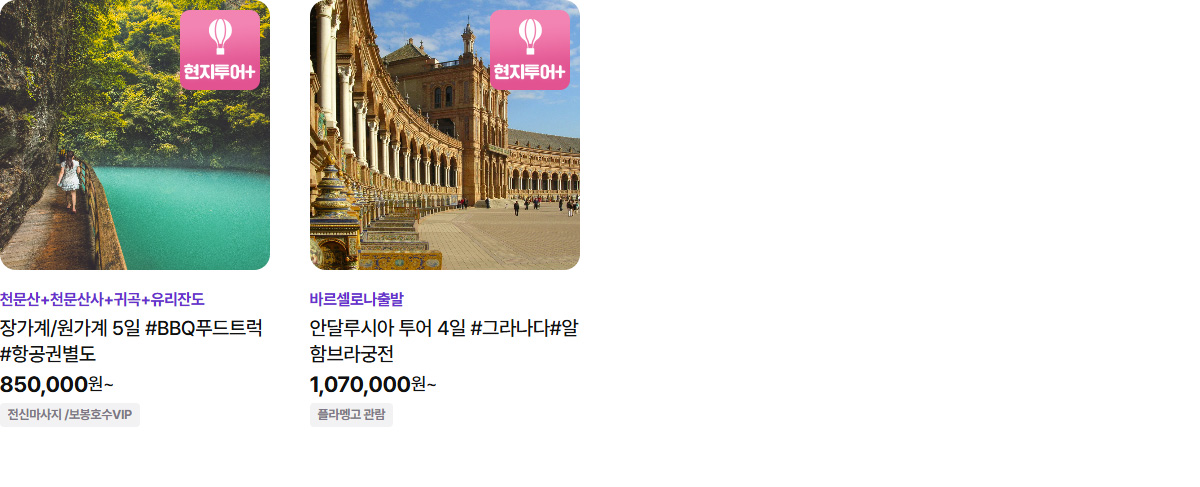Viewport: 1200px width, 487px height.
Task: Click the 천문산+천문산사+귀곡+유리잔도 purple link
Action: pyautogui.click(x=102, y=299)
